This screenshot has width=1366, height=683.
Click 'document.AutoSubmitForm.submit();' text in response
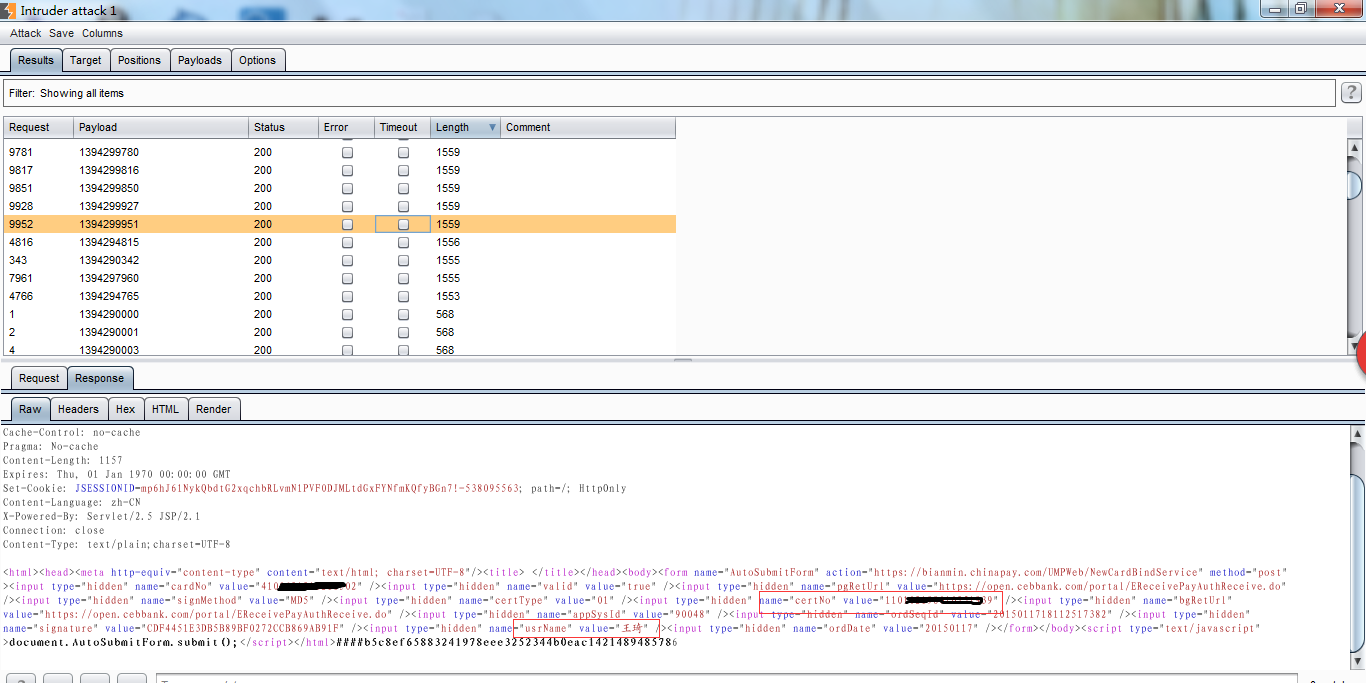click(x=123, y=643)
